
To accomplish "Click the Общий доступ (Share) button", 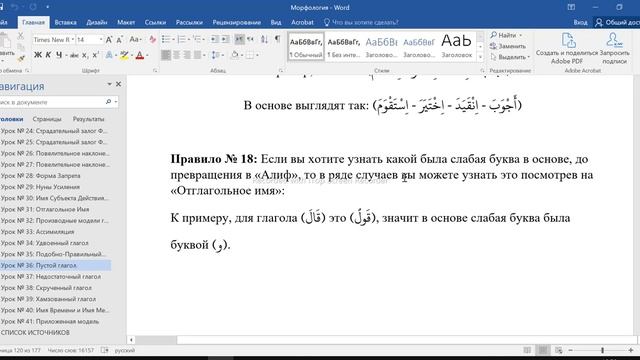I will click(617, 22).
